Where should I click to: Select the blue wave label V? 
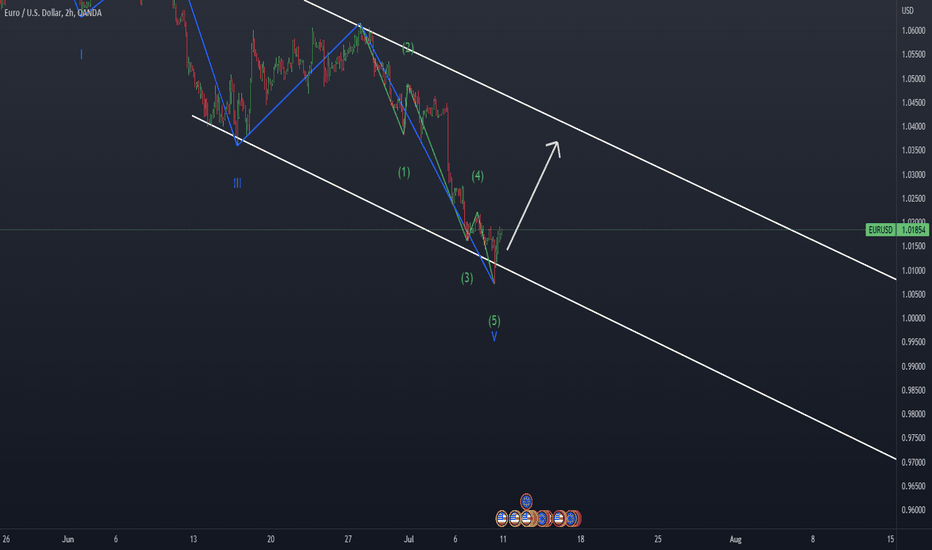tap(494, 337)
